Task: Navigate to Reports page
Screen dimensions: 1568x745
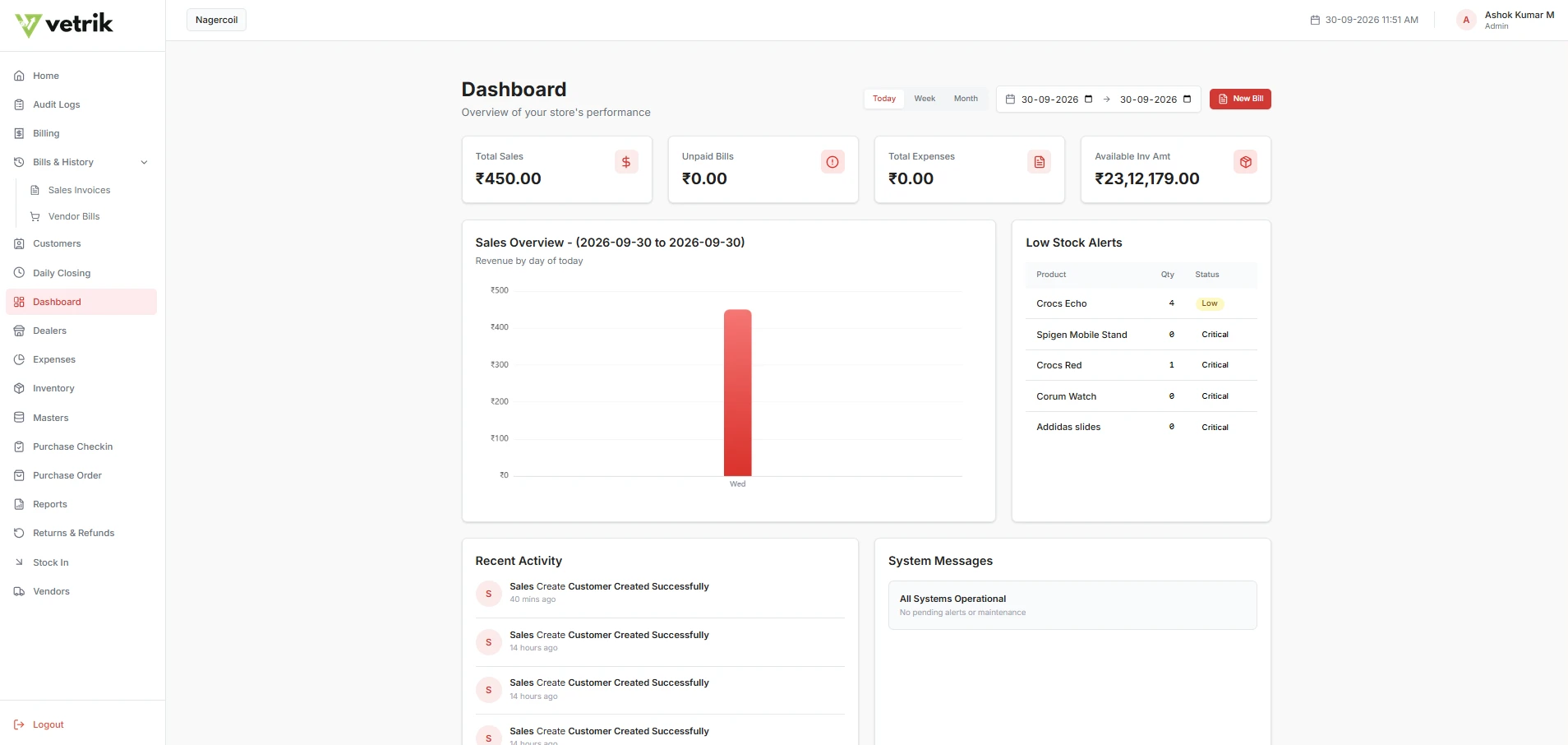Action: 81,504
